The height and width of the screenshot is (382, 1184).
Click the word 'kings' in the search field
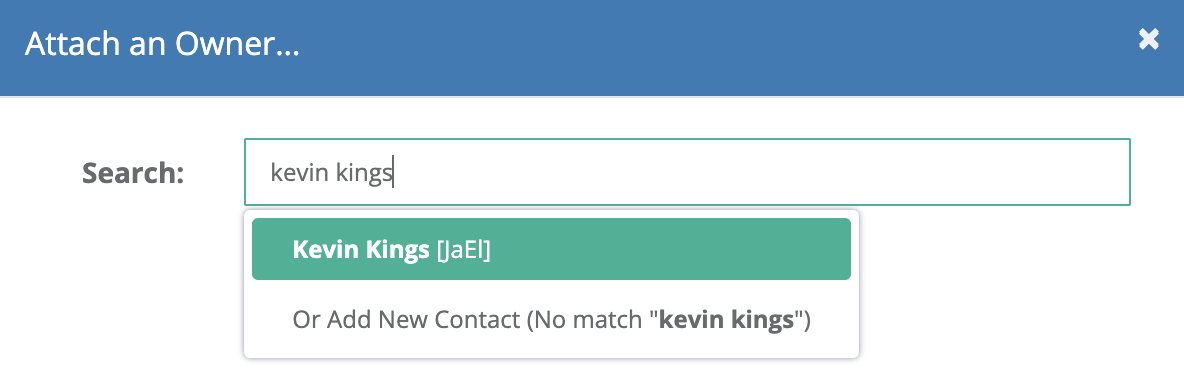(x=364, y=174)
